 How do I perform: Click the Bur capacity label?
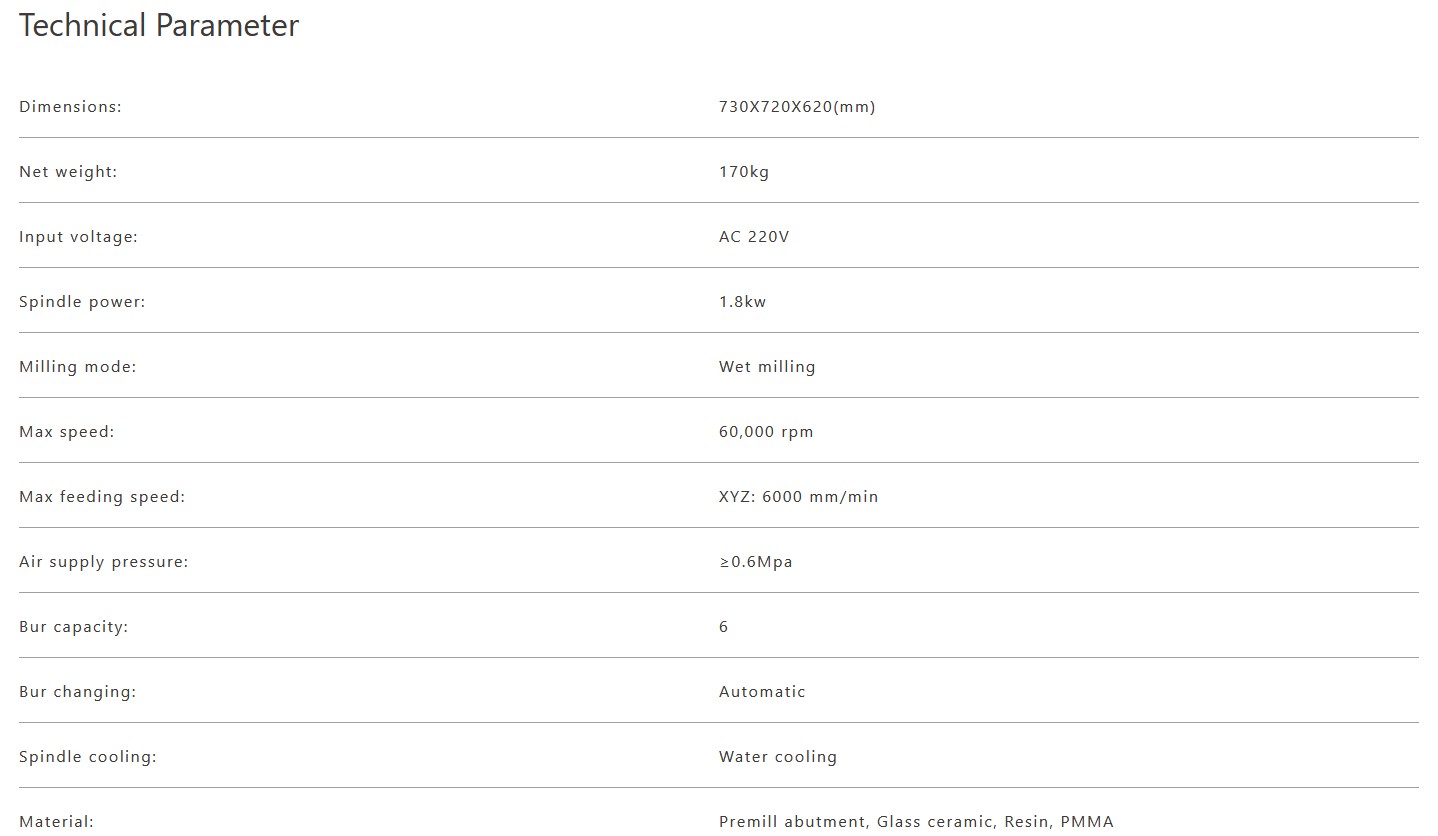(73, 627)
